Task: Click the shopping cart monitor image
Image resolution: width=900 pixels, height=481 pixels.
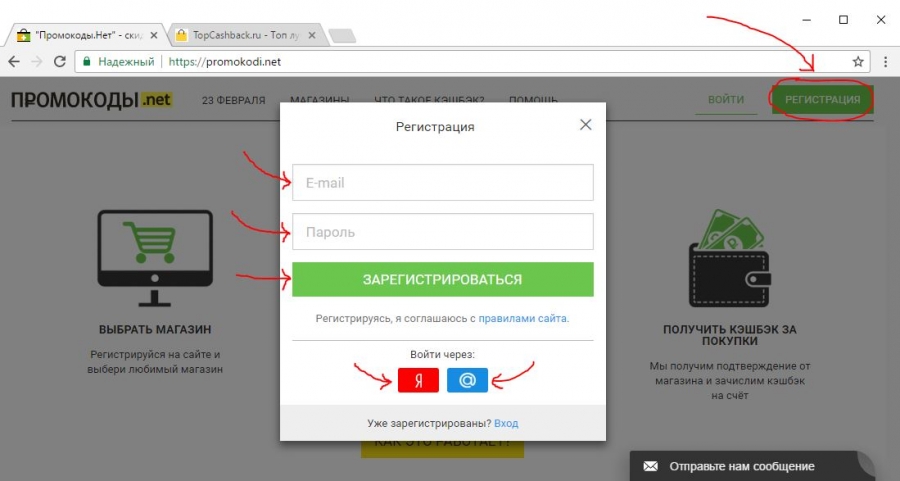Action: (x=155, y=258)
